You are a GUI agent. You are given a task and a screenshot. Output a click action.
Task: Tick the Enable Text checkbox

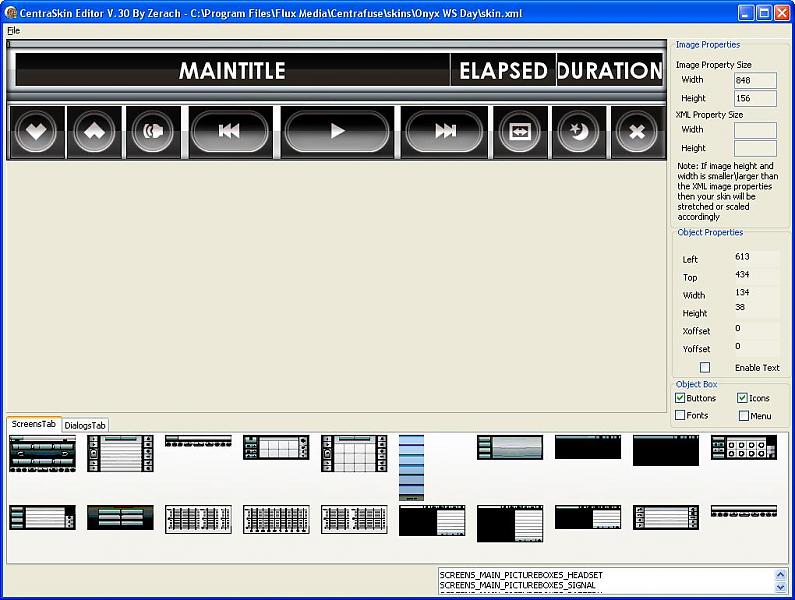pos(705,368)
